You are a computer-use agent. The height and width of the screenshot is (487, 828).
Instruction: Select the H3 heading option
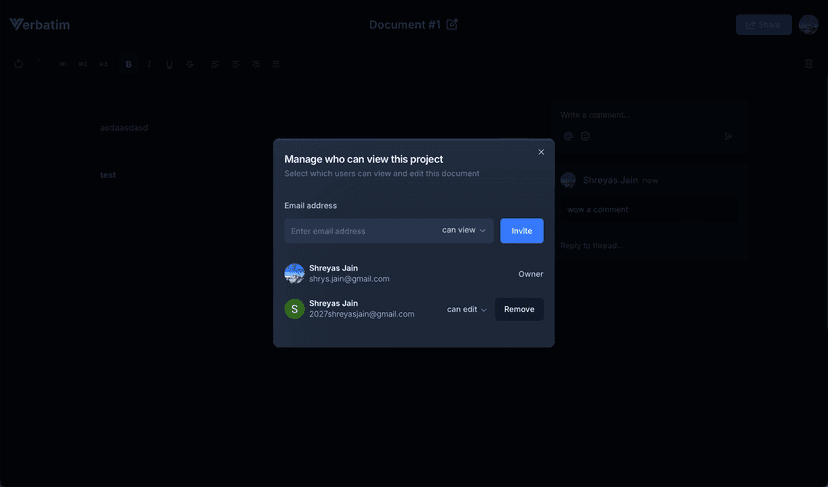click(104, 64)
